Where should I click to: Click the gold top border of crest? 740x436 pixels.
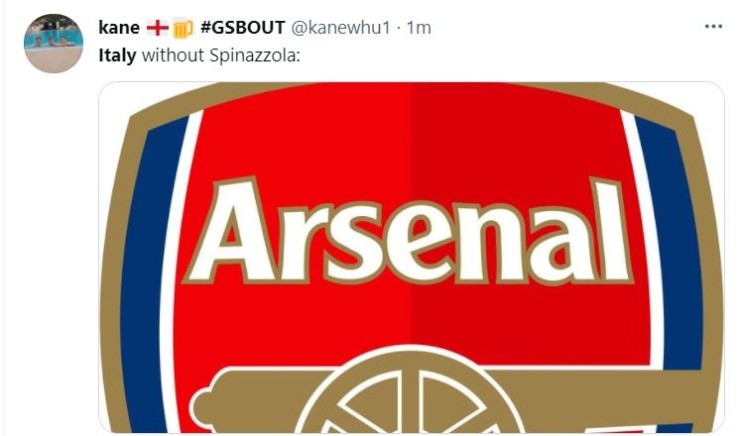pos(410,87)
